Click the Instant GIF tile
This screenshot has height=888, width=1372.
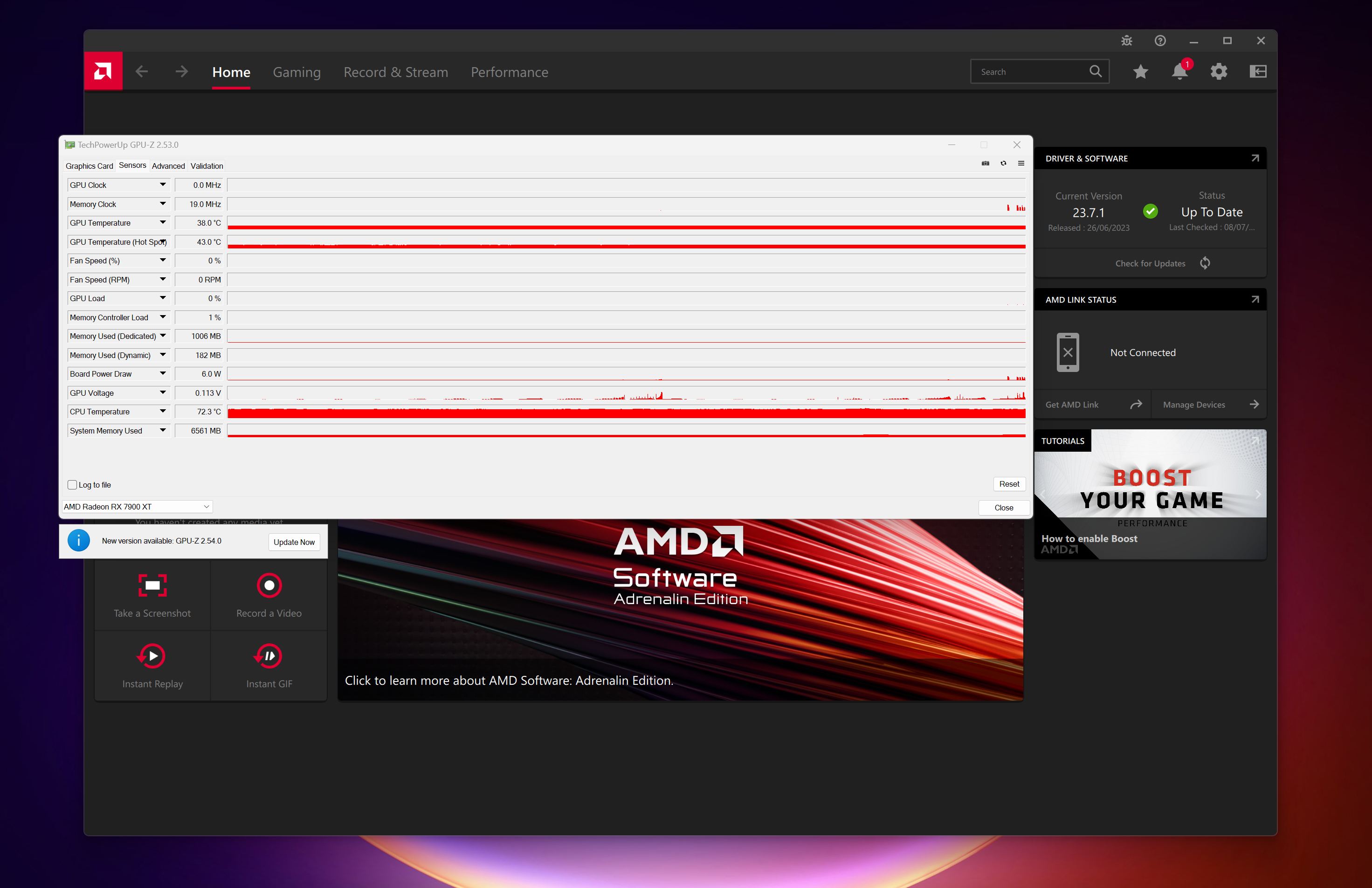tap(269, 666)
